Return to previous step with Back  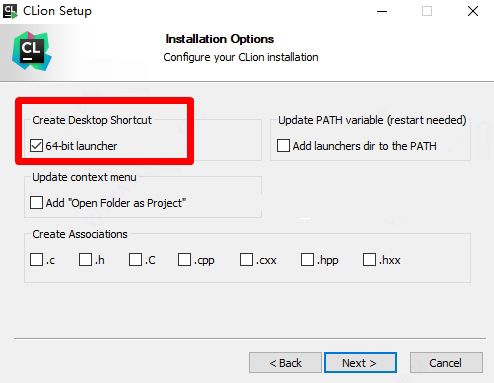(x=285, y=362)
